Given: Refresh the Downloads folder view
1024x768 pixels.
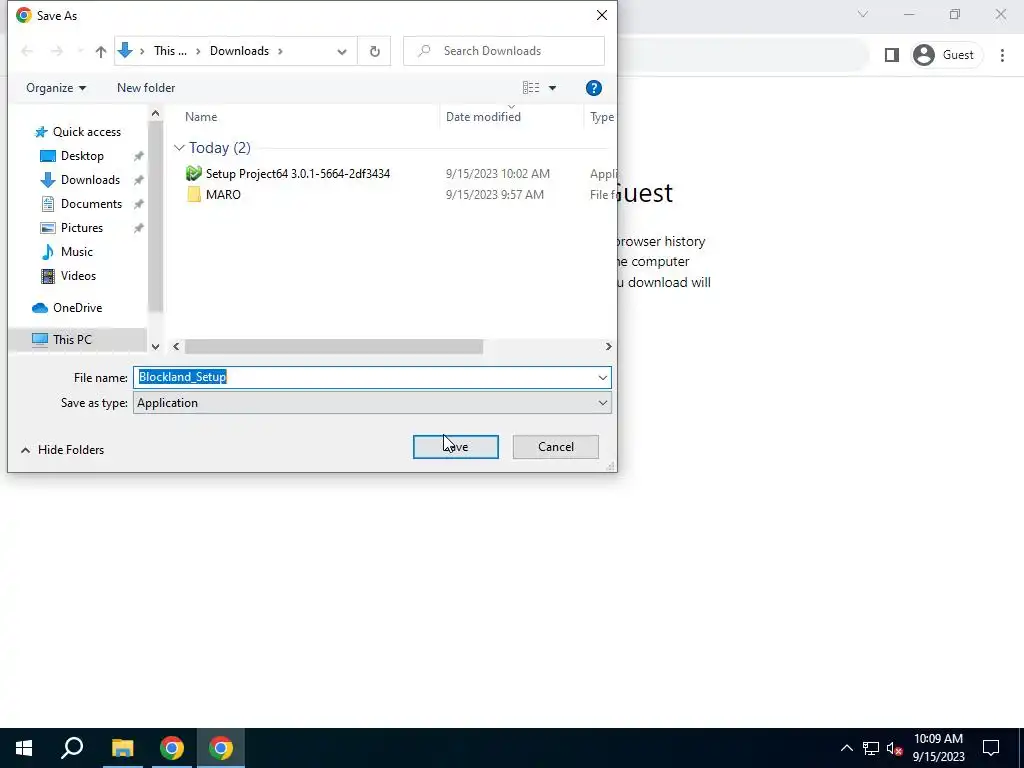Looking at the screenshot, I should (x=374, y=51).
